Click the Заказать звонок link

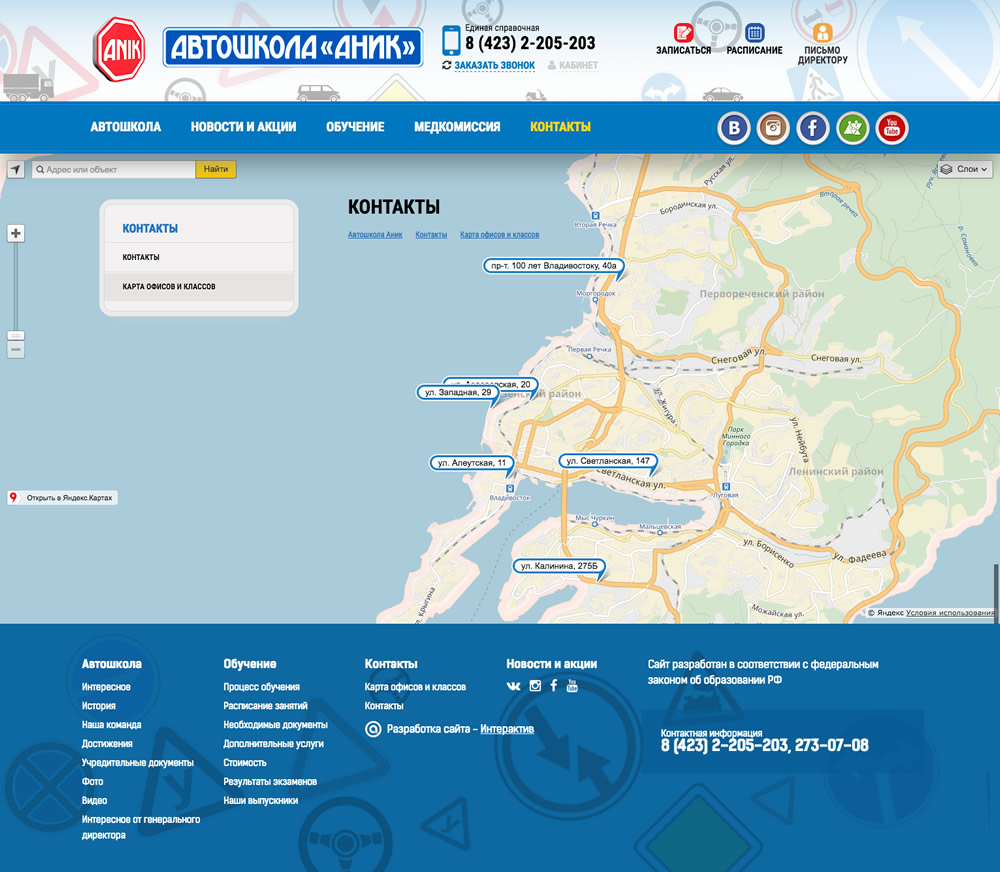click(494, 65)
